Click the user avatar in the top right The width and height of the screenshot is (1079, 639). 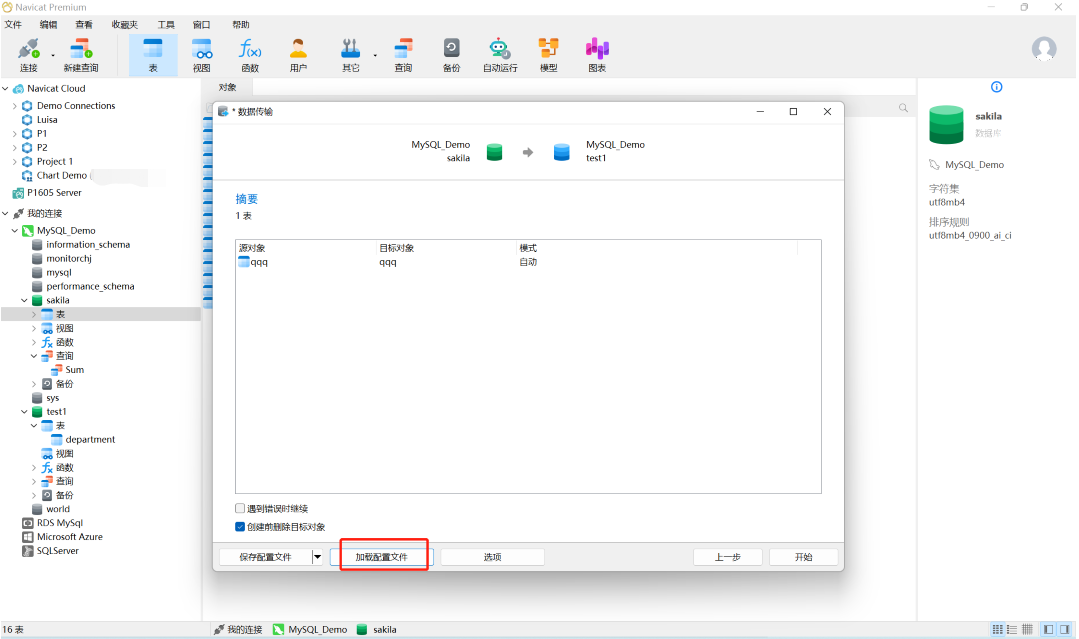(1044, 49)
